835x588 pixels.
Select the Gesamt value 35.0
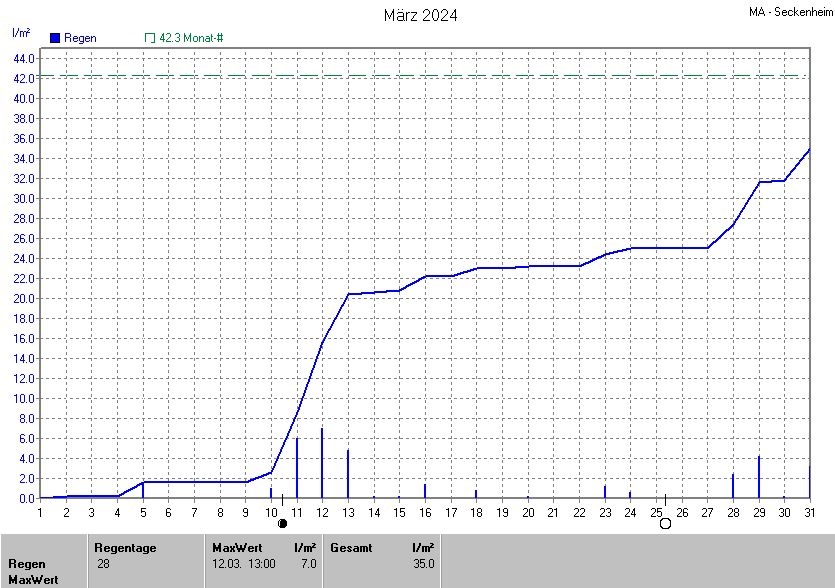point(422,564)
